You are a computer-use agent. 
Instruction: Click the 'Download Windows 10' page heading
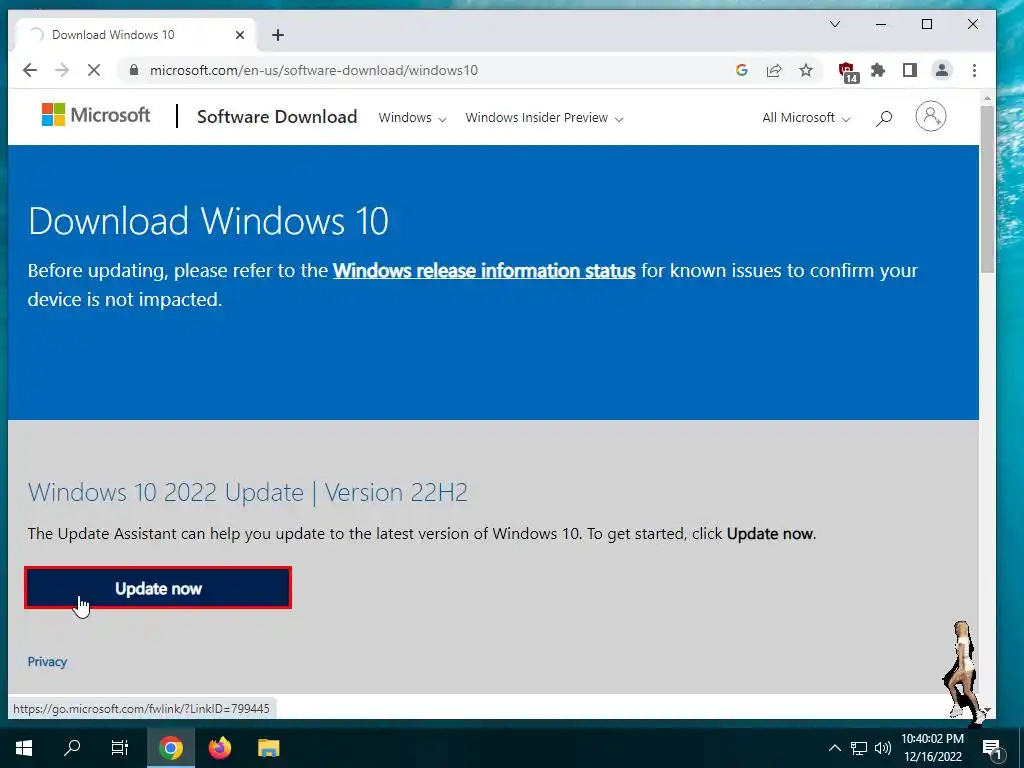click(x=208, y=221)
